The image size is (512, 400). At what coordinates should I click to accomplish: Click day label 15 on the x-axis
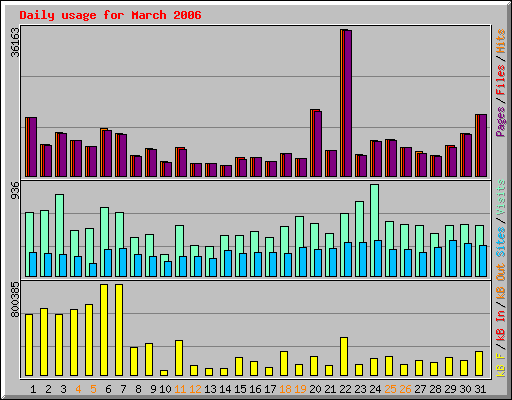point(240,389)
